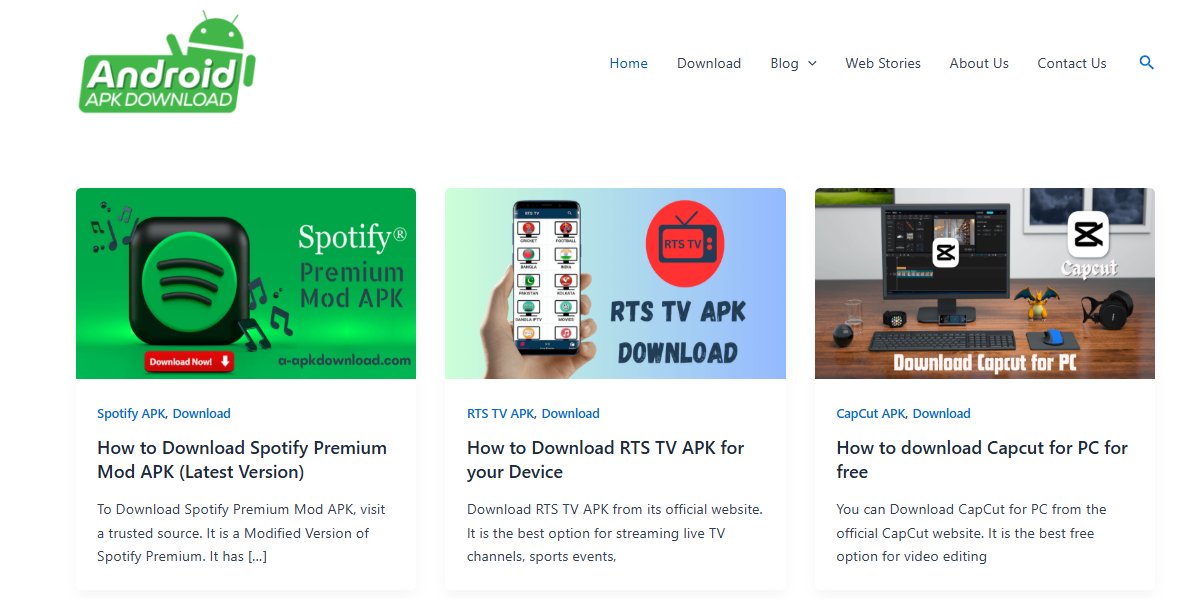Click Download category under RTS TV post
Viewport: 1193px width, 599px height.
[x=570, y=413]
